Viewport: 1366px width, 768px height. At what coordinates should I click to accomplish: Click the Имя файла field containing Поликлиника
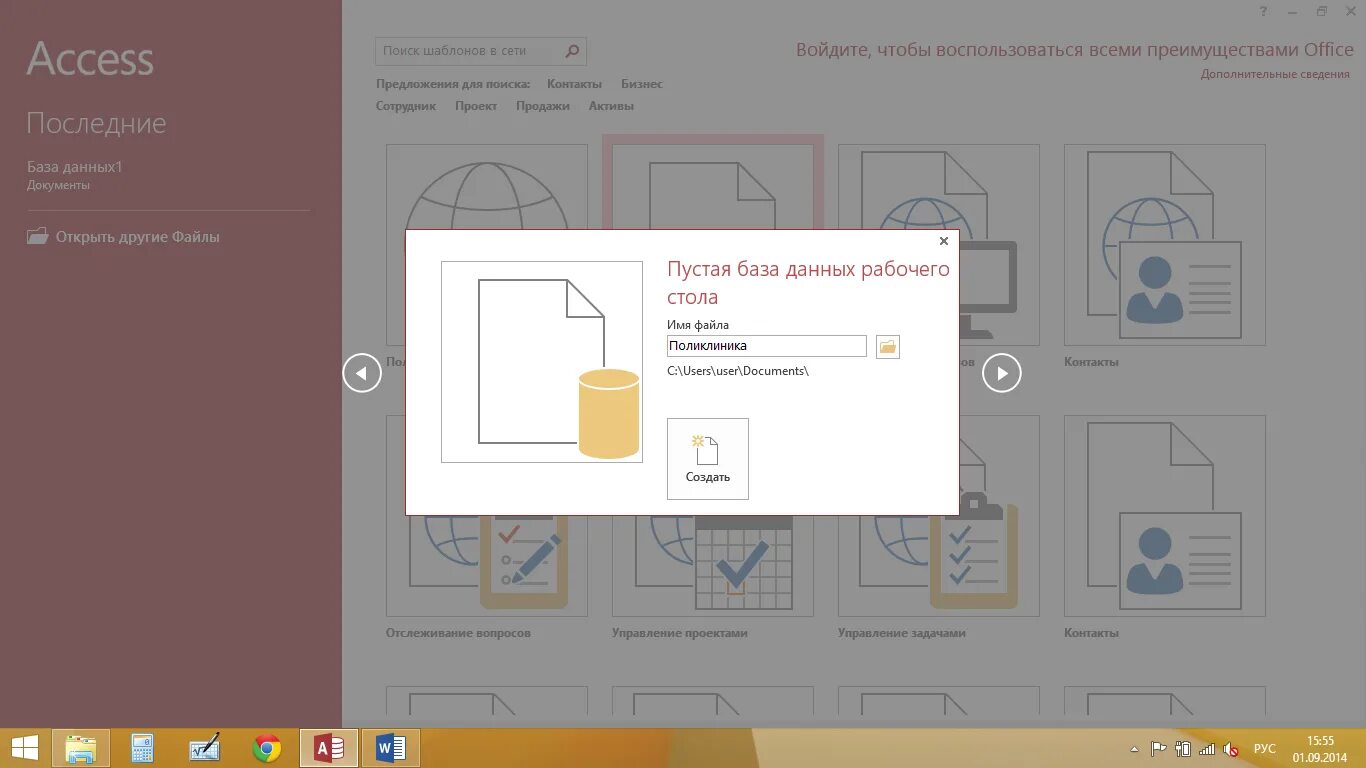tap(767, 346)
